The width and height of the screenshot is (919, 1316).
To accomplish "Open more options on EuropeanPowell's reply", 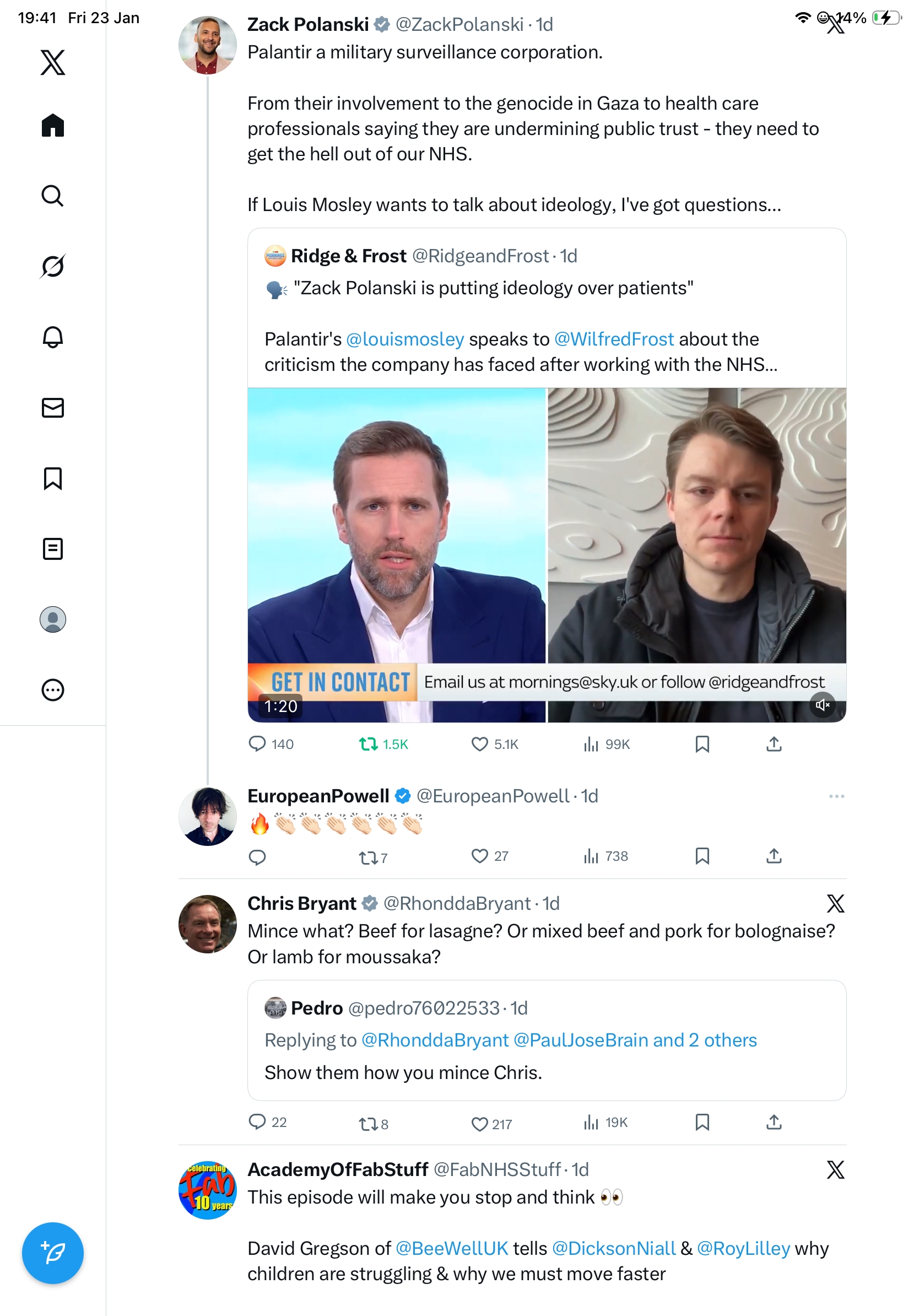I will click(x=836, y=796).
